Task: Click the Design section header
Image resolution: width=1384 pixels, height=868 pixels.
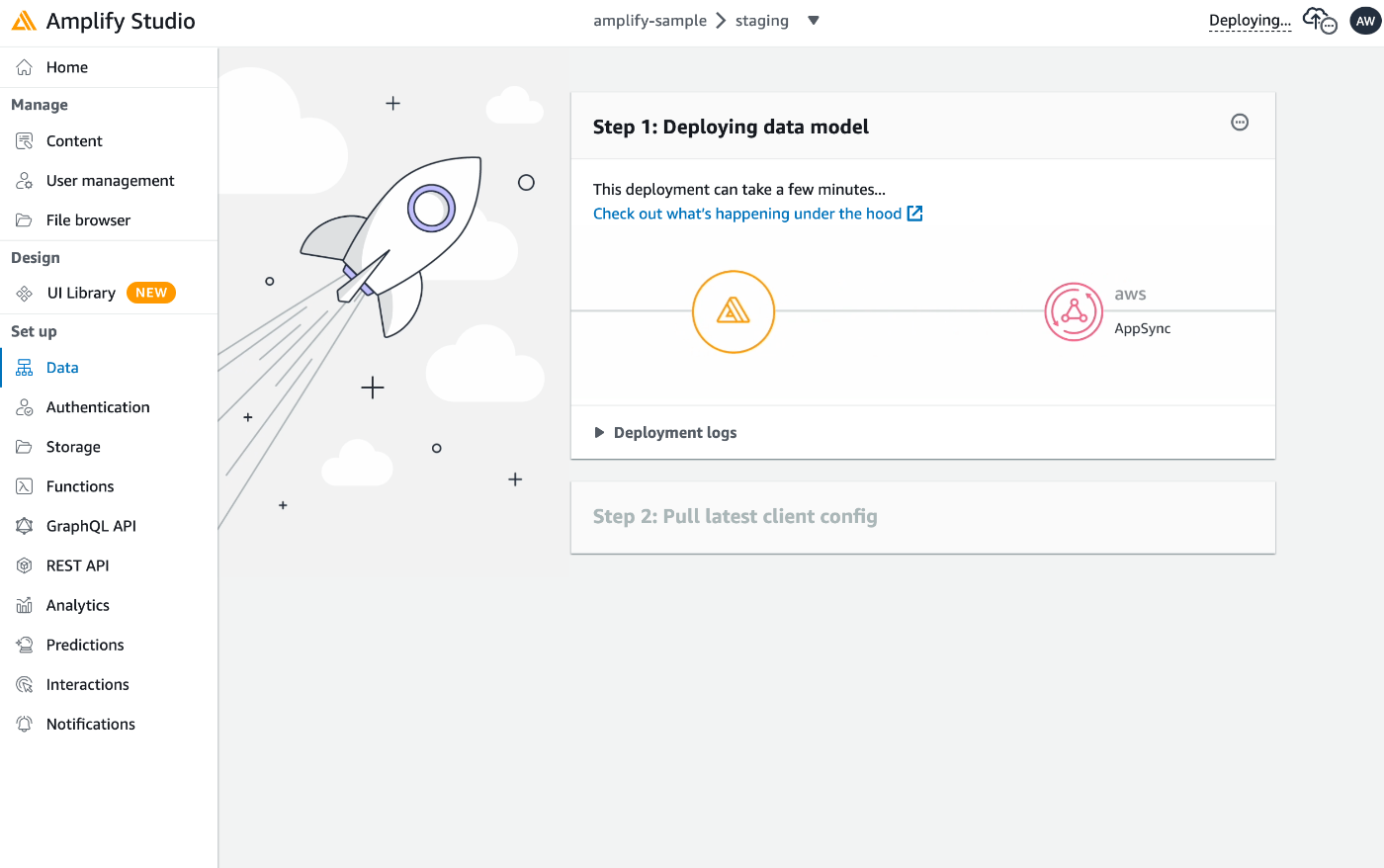Action: [36, 258]
